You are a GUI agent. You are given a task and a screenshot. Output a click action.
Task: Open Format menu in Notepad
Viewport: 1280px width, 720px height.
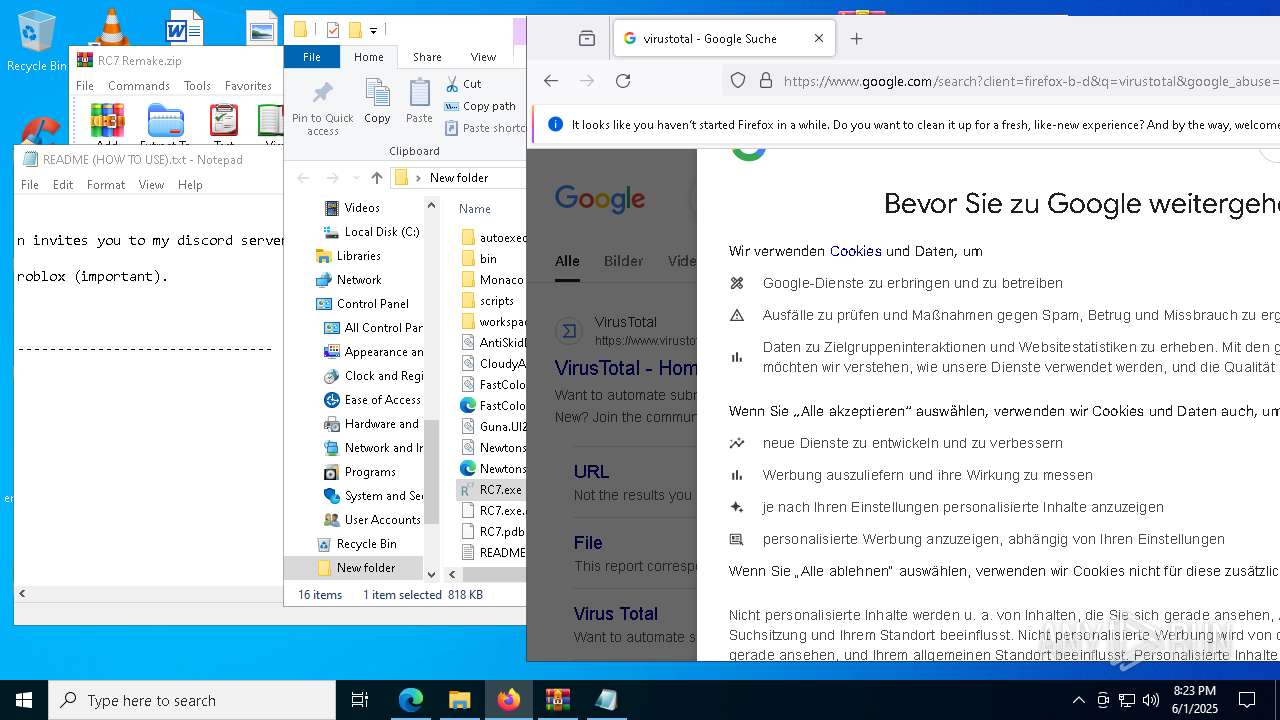(106, 185)
